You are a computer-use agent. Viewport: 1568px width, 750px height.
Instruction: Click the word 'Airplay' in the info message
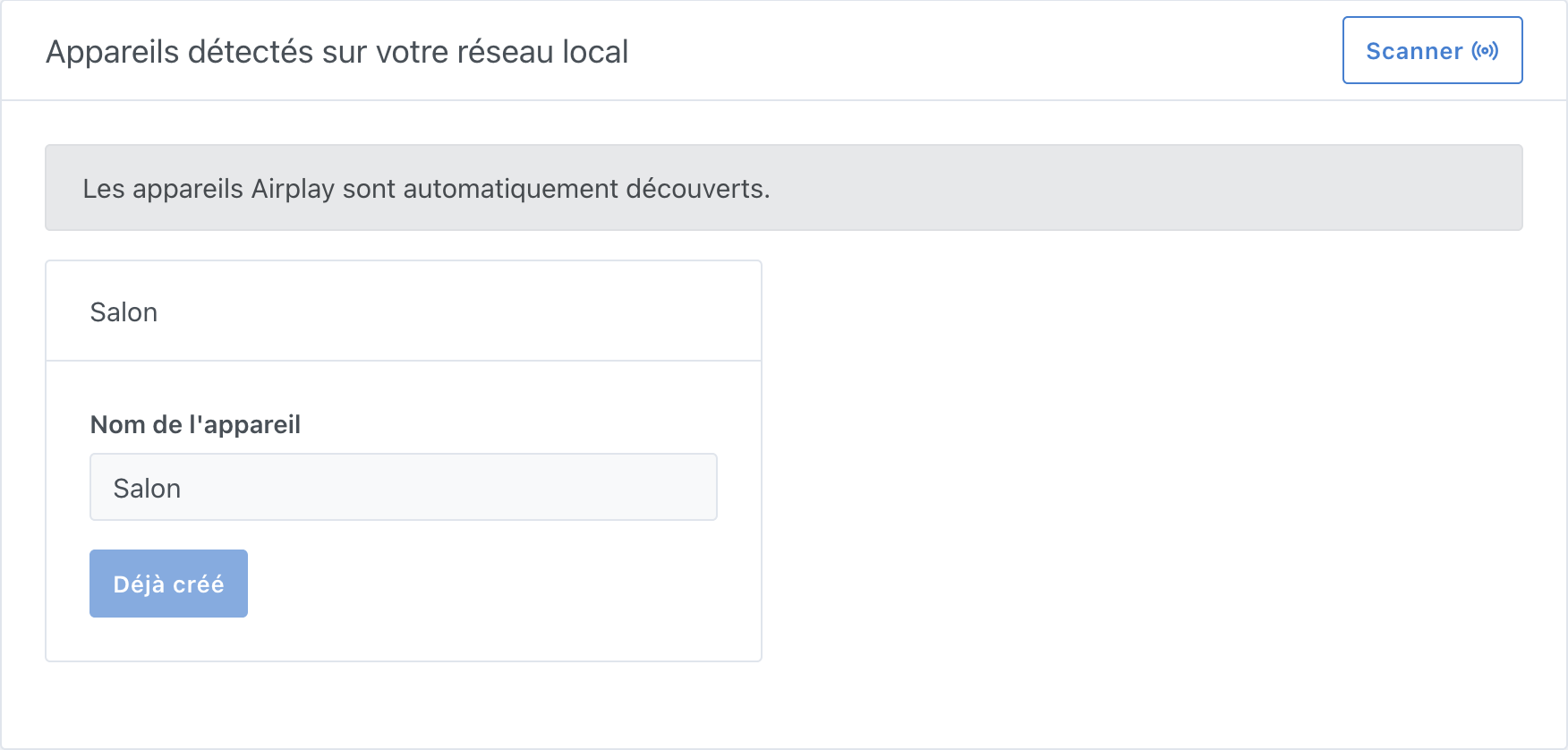coord(292,190)
